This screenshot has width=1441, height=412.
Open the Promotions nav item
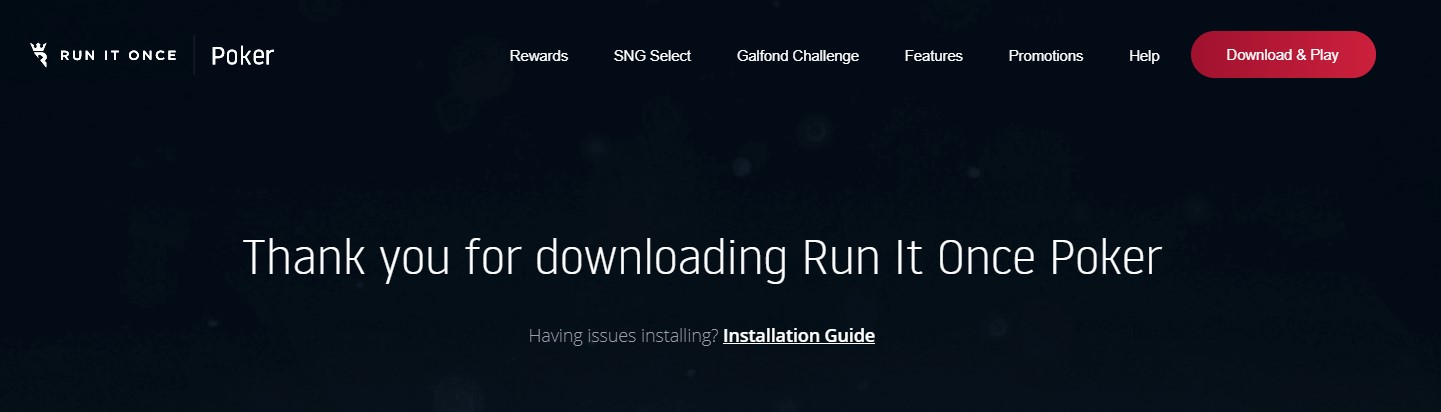[x=1045, y=56]
